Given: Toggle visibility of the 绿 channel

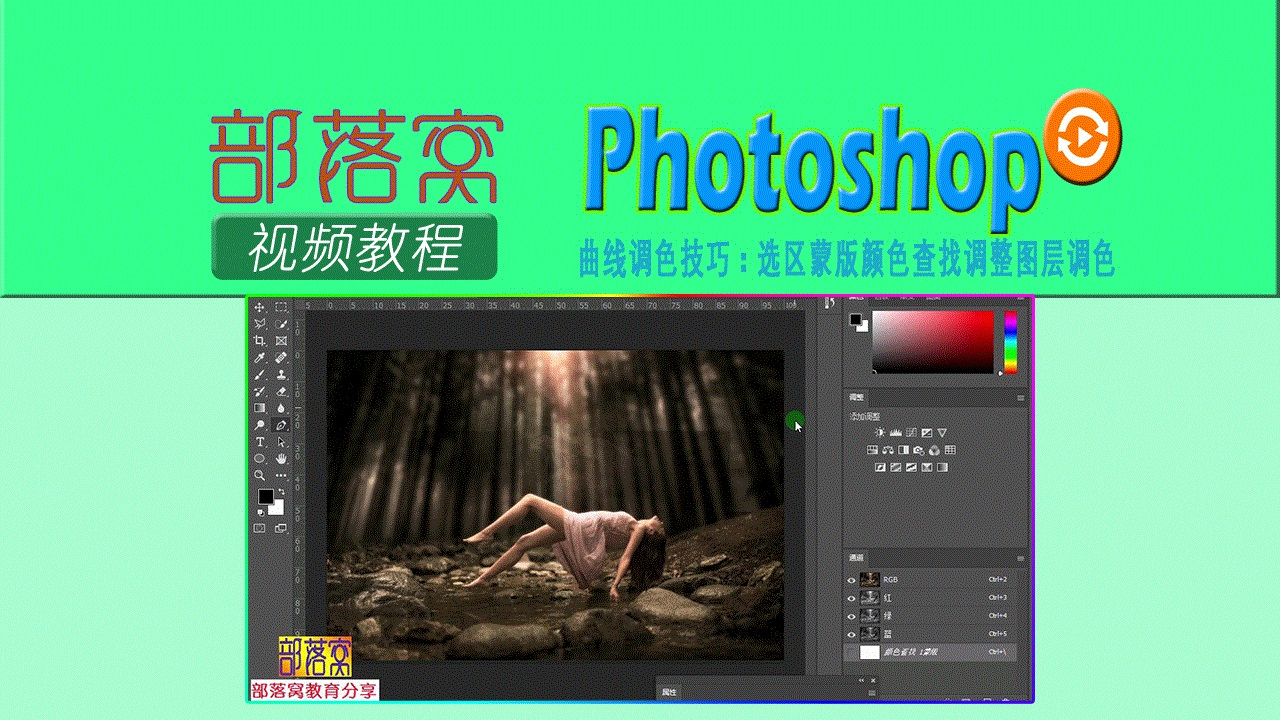Looking at the screenshot, I should [x=852, y=616].
